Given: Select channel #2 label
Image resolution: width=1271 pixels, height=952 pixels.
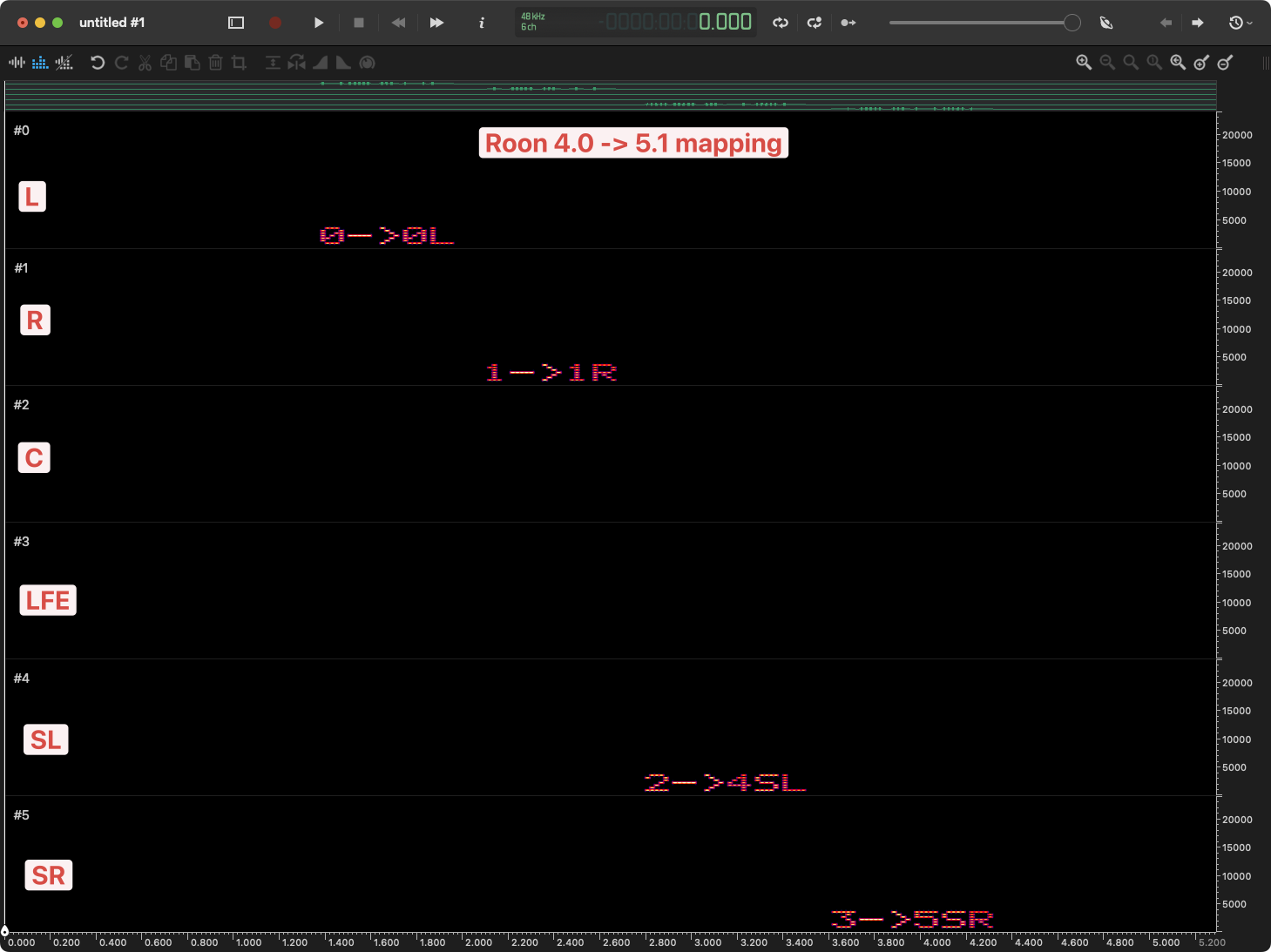Looking at the screenshot, I should pos(22,405).
